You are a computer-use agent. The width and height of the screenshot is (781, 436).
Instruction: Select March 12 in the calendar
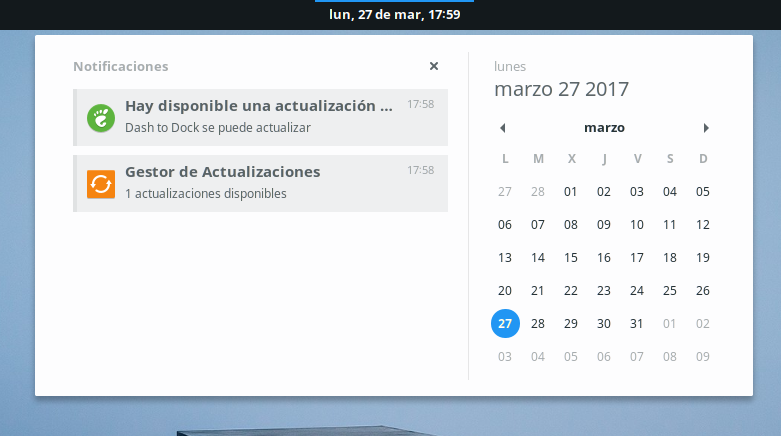click(x=703, y=225)
